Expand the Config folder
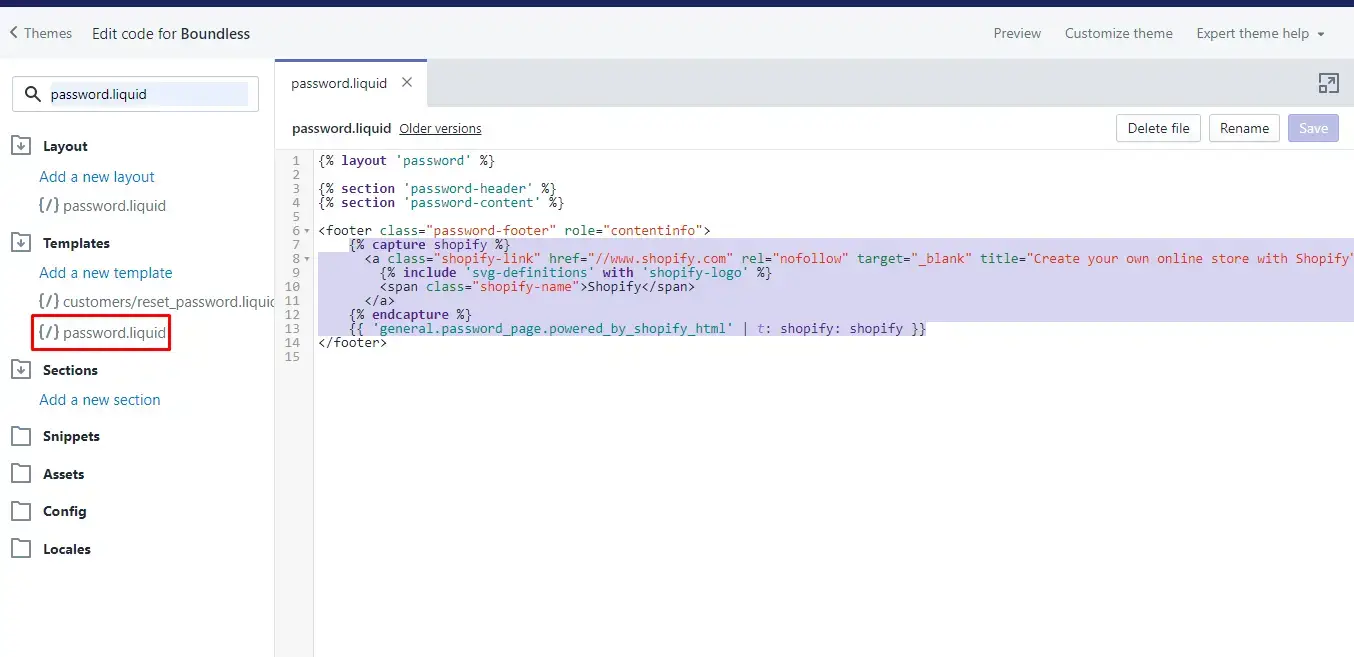Screen dimensions: 1354x657 pos(49,511)
